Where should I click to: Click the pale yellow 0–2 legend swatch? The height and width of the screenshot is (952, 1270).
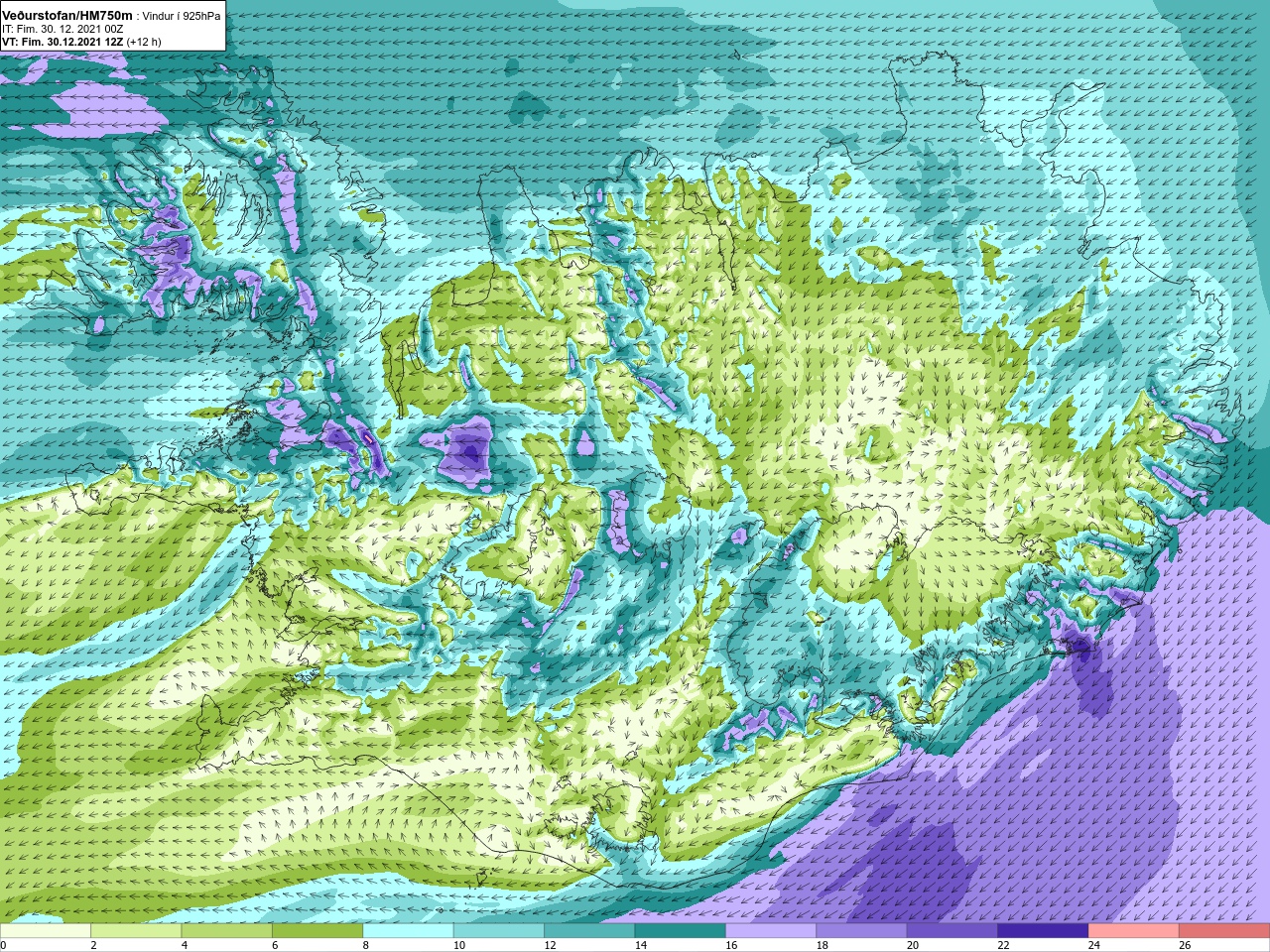tap(46, 931)
